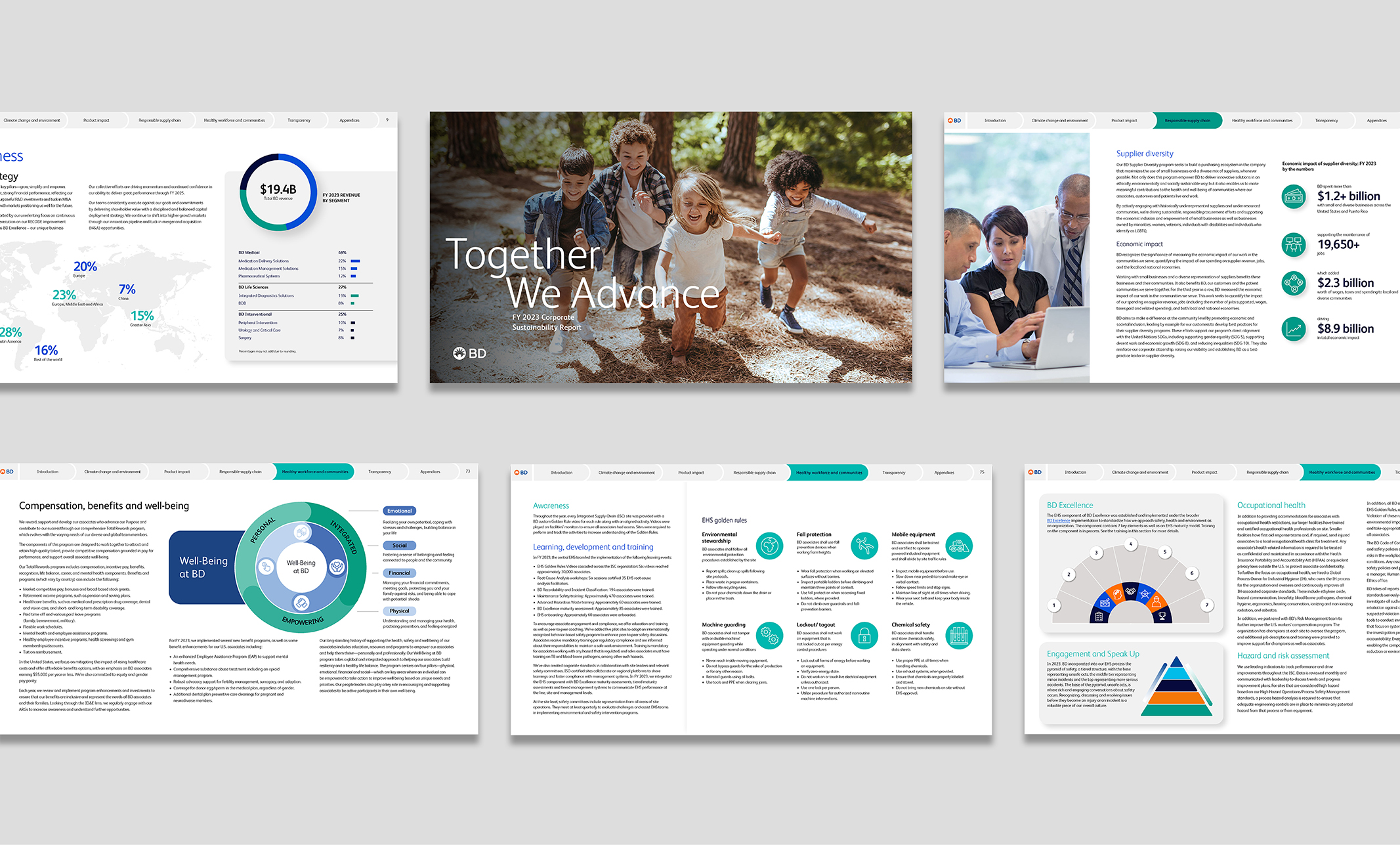
Task: Click the jobs icon beside 19,650+
Action: (1294, 244)
